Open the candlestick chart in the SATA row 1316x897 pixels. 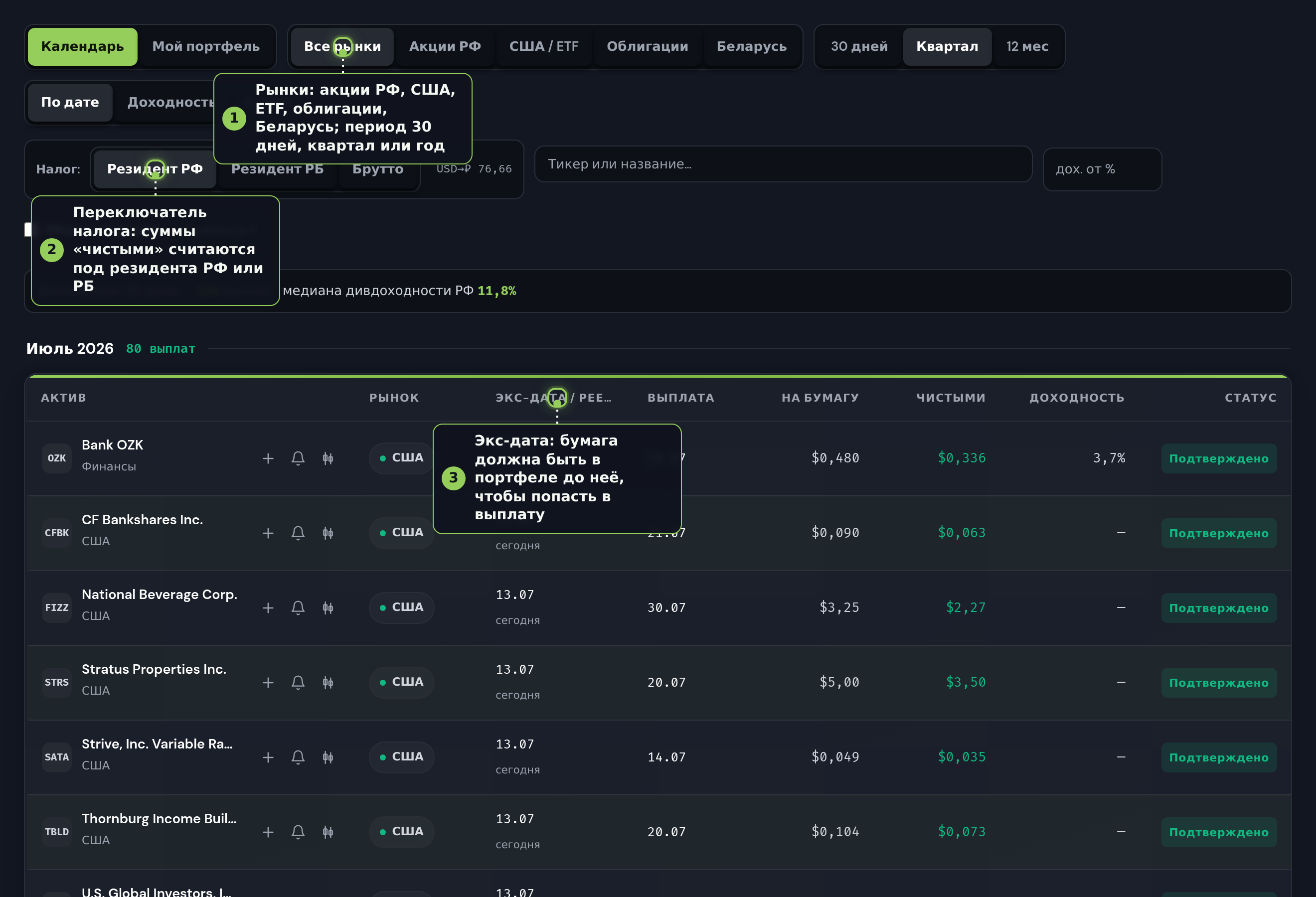click(328, 757)
